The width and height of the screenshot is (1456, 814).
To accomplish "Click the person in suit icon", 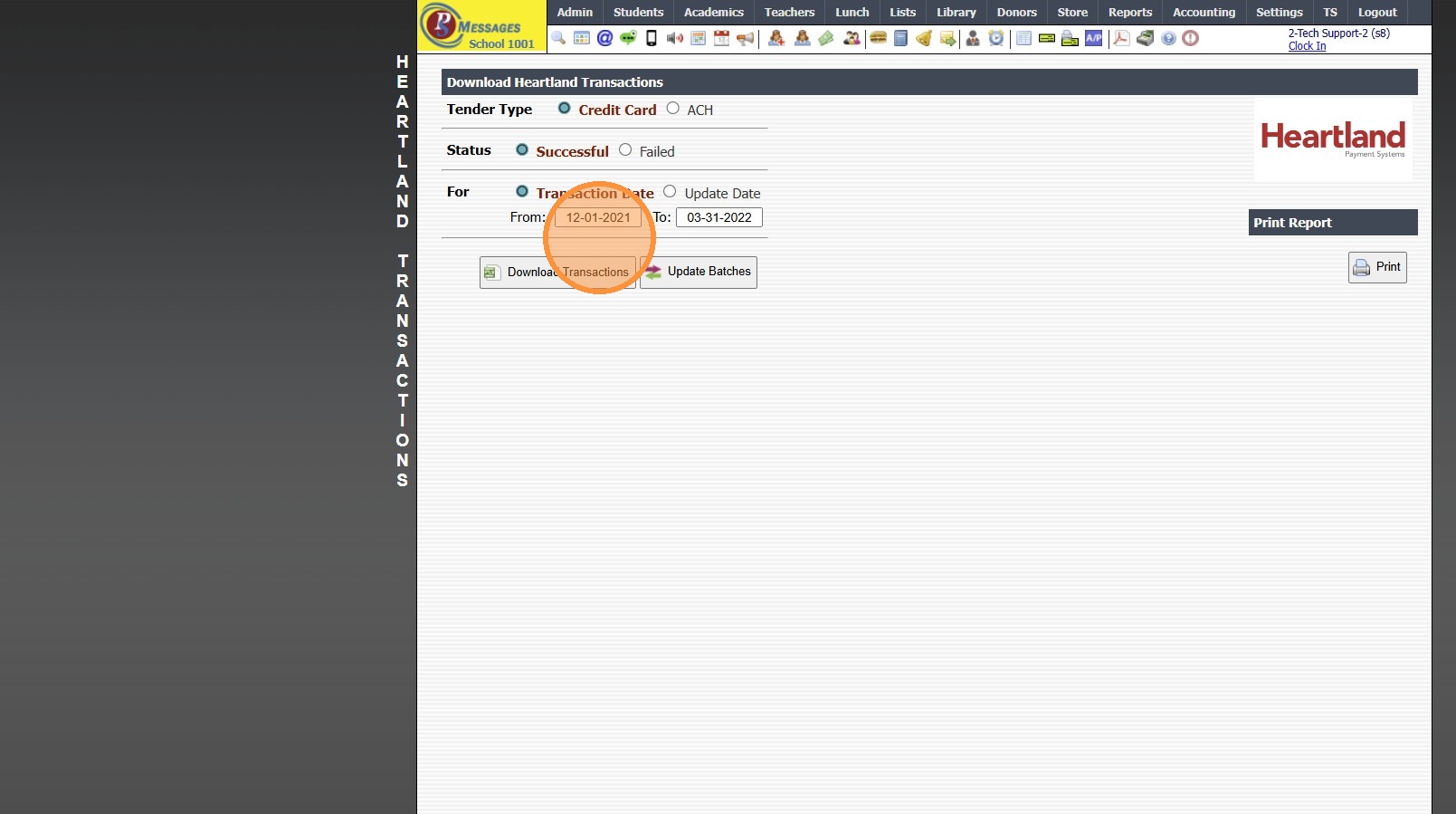I will [x=973, y=38].
